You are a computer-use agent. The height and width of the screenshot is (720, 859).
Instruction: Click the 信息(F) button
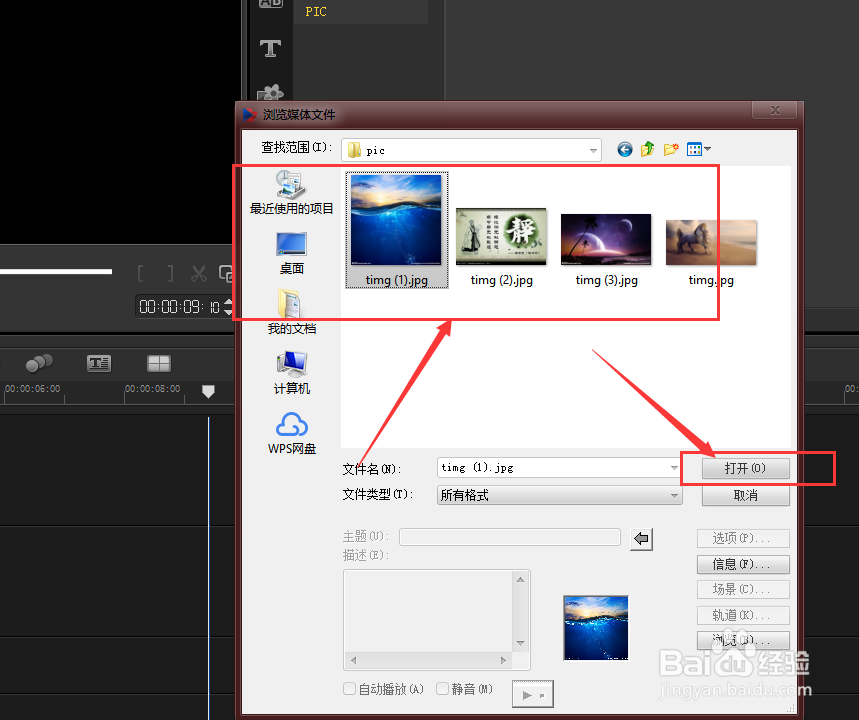click(743, 564)
